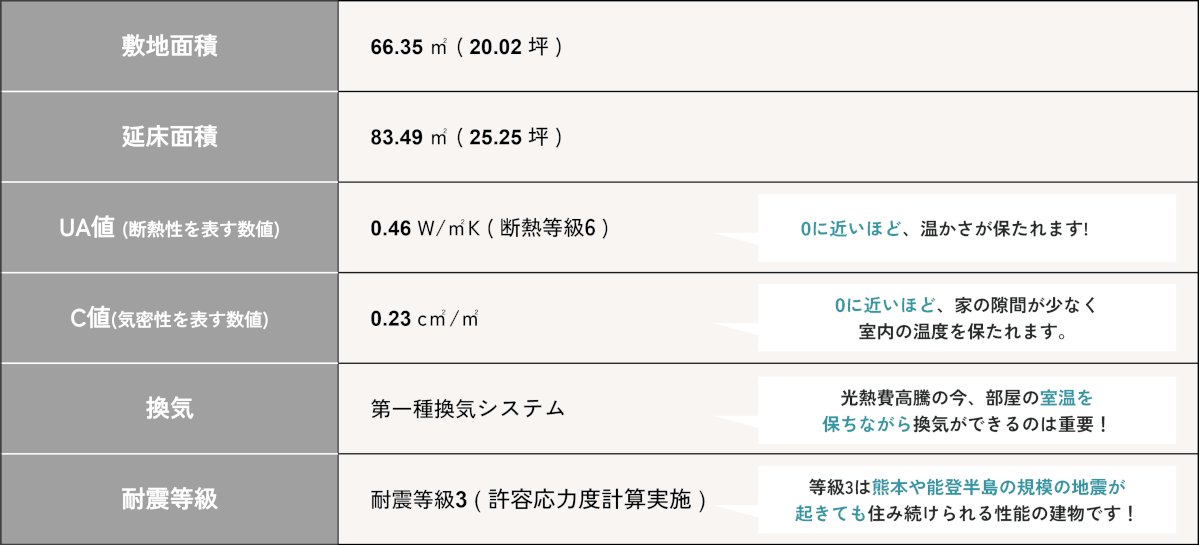Select the 第一種換気システム text
The height and width of the screenshot is (546, 1200).
click(468, 409)
